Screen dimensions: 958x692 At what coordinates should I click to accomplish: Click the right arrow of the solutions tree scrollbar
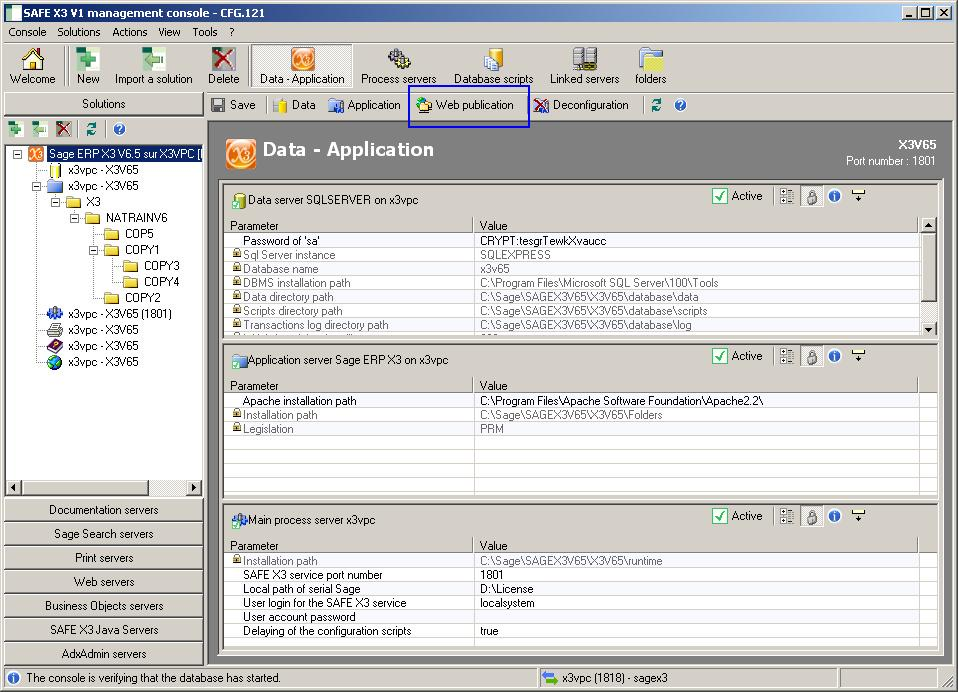click(x=194, y=487)
